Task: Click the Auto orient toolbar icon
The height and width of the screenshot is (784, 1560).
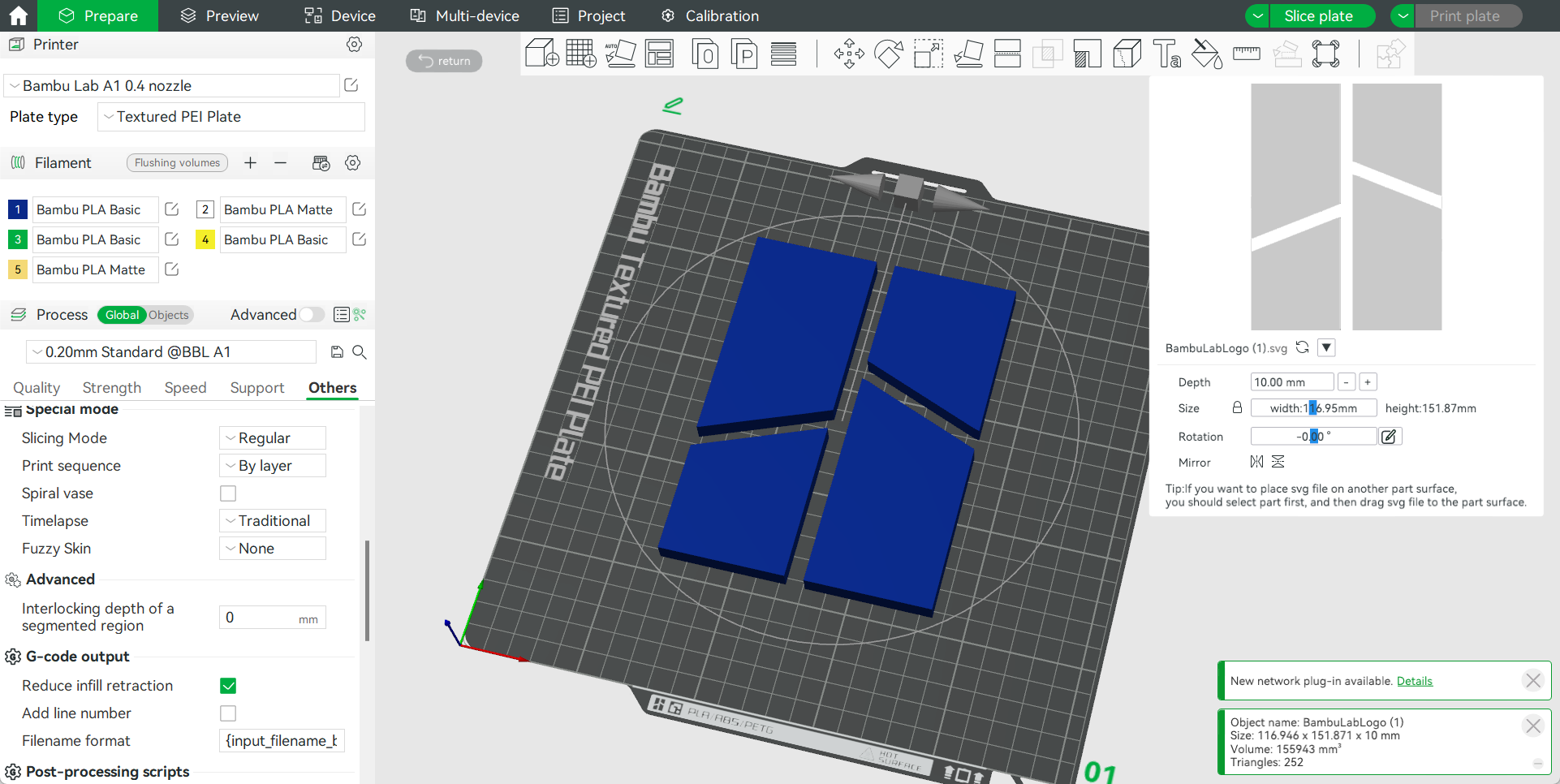Action: click(x=620, y=54)
